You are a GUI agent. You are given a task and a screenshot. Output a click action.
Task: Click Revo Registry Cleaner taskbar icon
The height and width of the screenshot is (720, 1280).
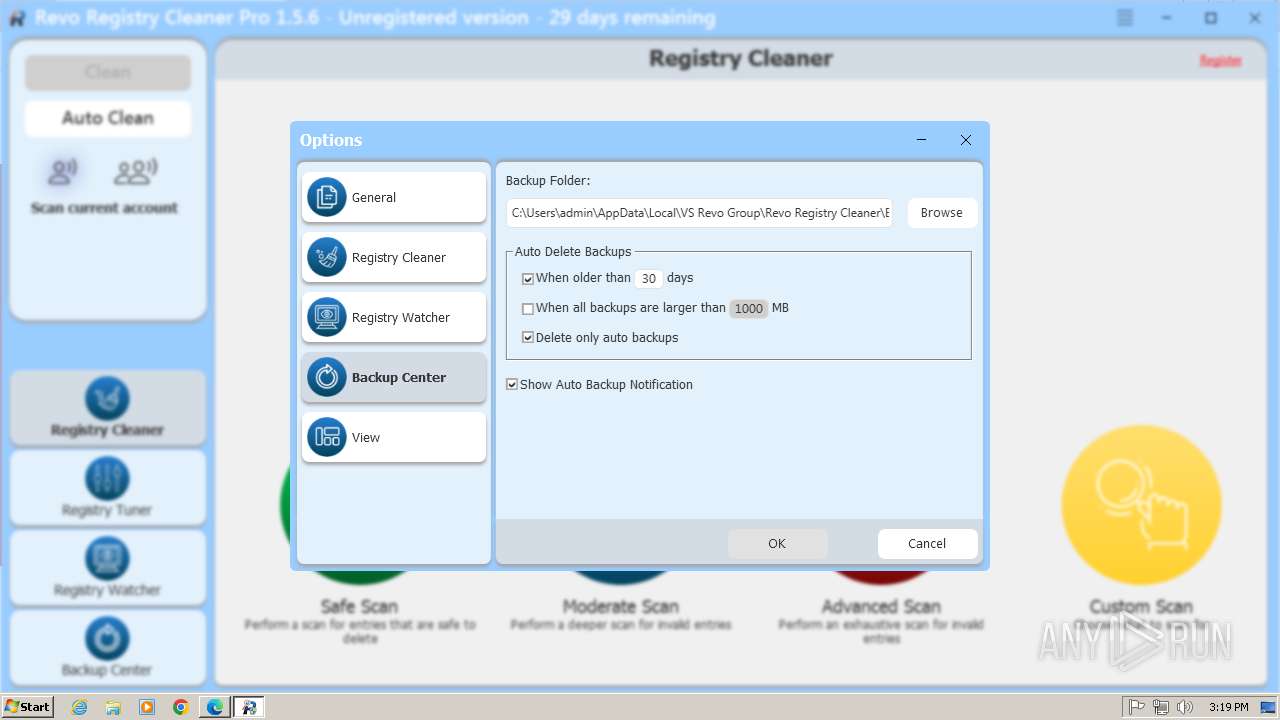click(250, 707)
